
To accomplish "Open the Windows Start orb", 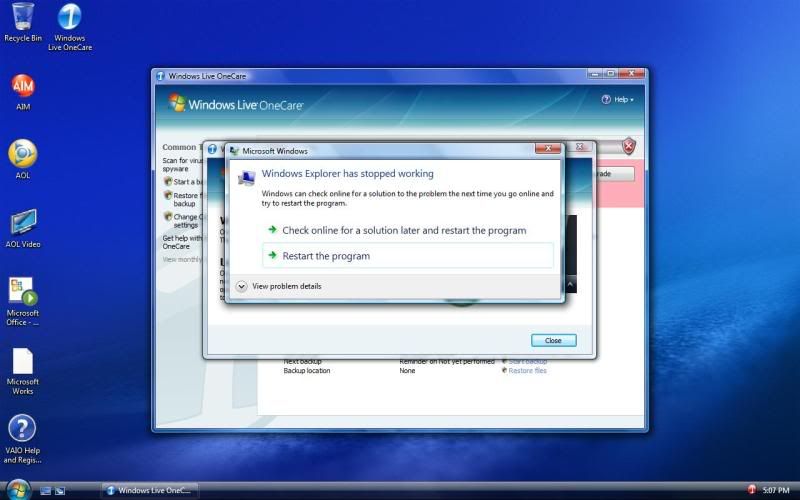I will click(x=19, y=490).
